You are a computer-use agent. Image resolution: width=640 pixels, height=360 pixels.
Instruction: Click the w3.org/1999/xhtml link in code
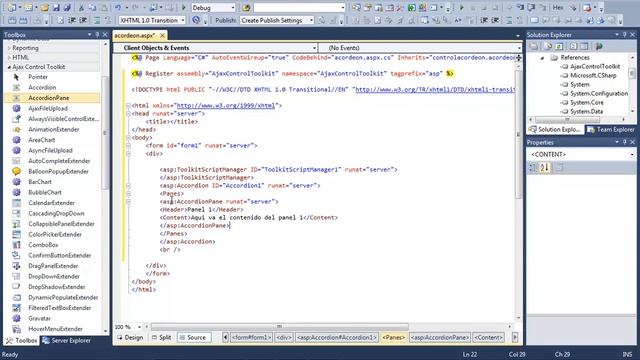pyautogui.click(x=226, y=106)
